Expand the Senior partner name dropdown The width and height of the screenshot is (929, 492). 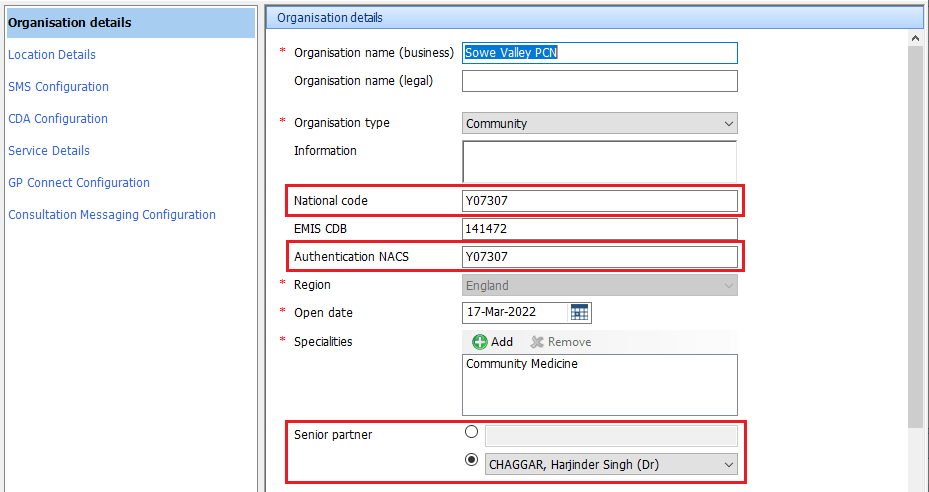click(727, 464)
